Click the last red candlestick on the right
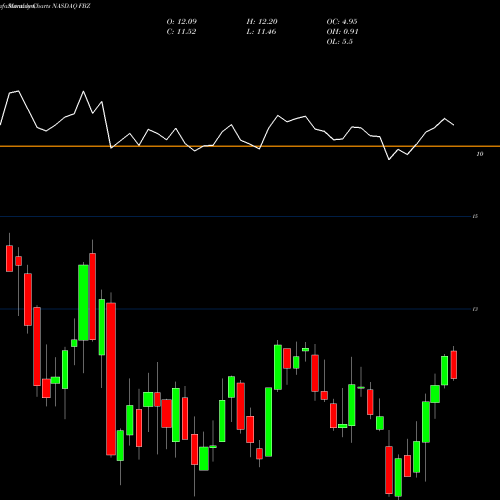This screenshot has height=500, width=500. click(x=454, y=365)
